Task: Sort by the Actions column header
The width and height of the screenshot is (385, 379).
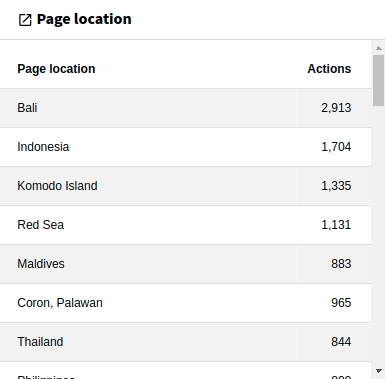Action: pos(329,69)
